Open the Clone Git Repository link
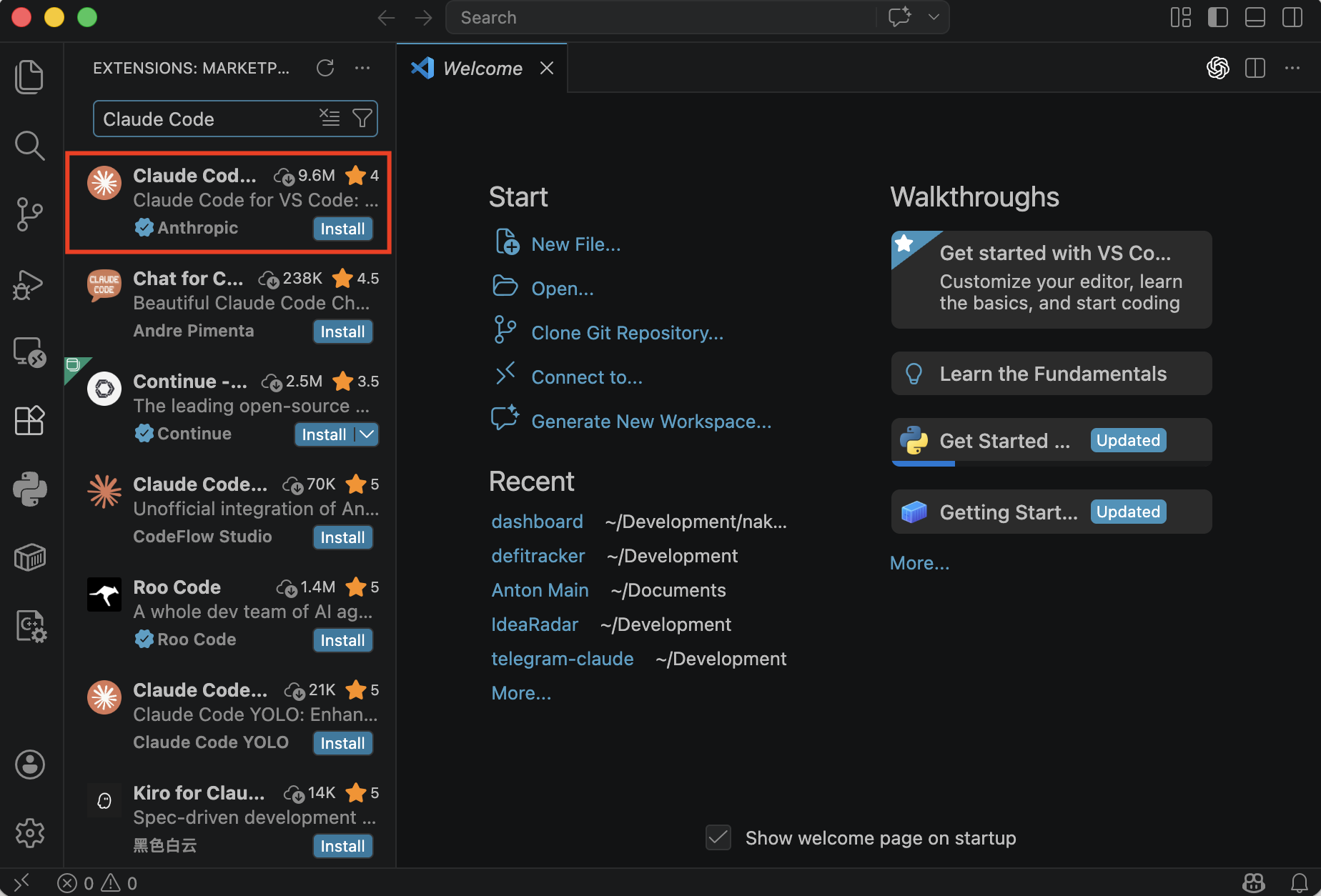 626,332
